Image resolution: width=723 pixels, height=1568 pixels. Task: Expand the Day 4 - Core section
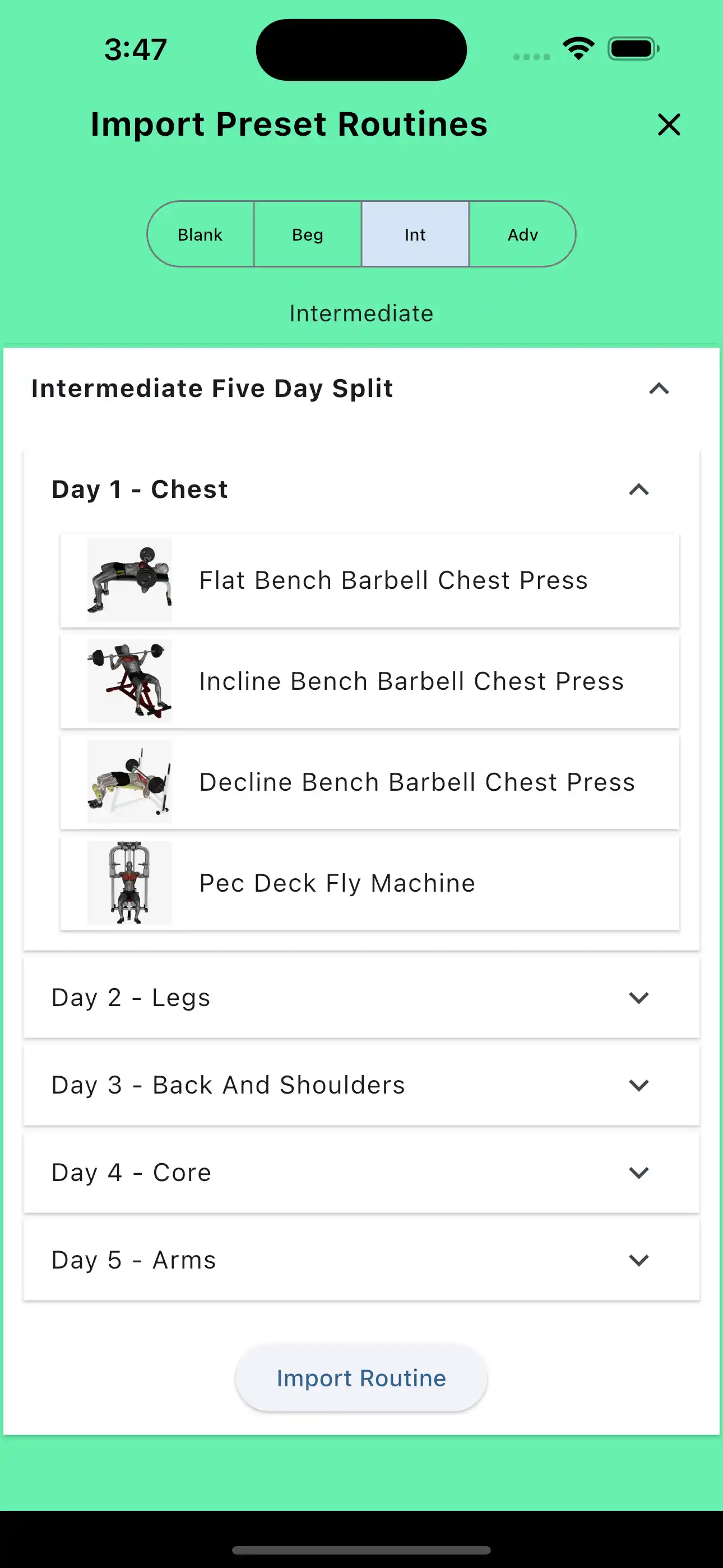click(x=638, y=1172)
